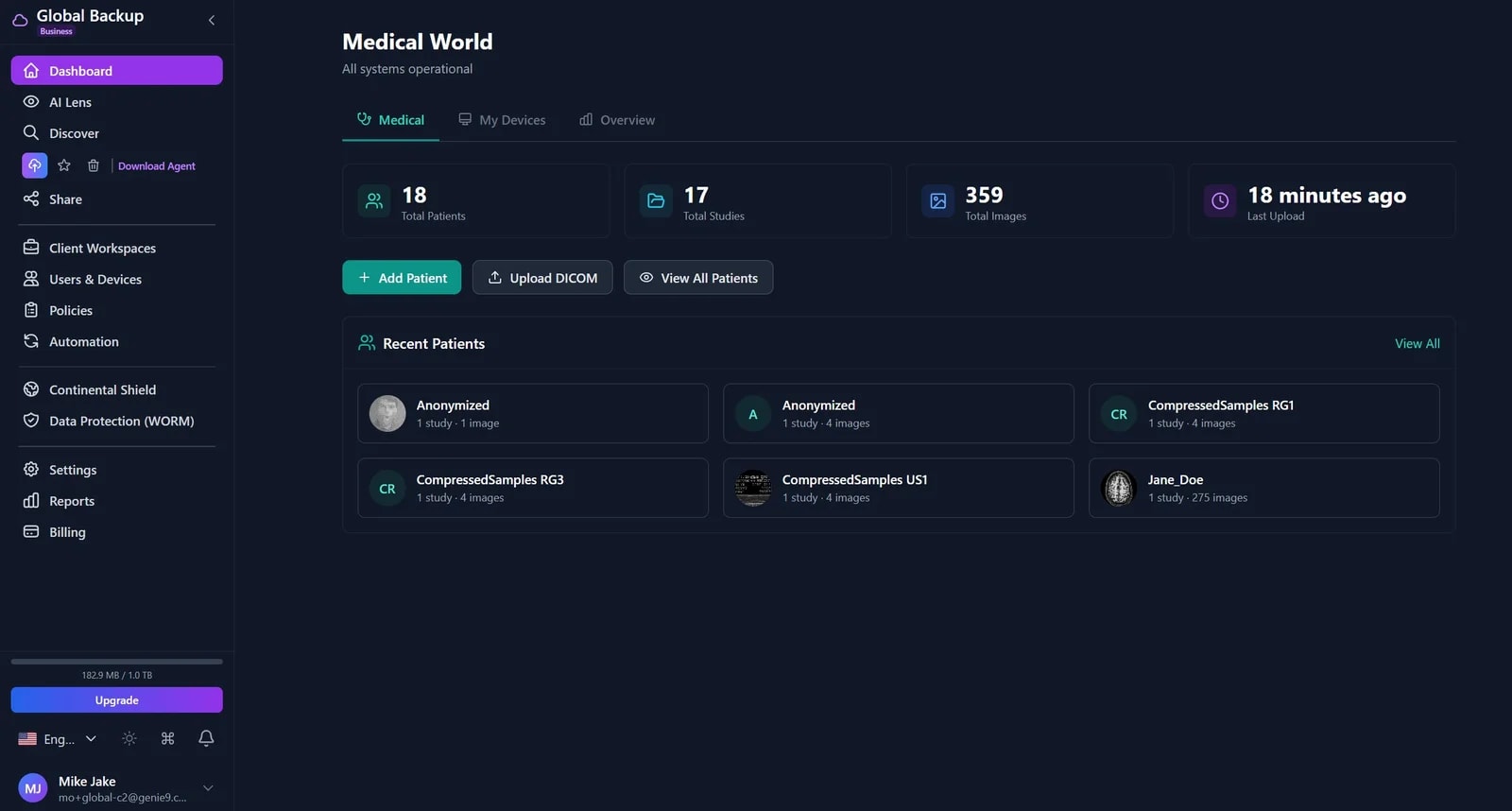Click the CR avatar of CompressedSamples RG3
This screenshot has width=1512, height=811.
(387, 489)
